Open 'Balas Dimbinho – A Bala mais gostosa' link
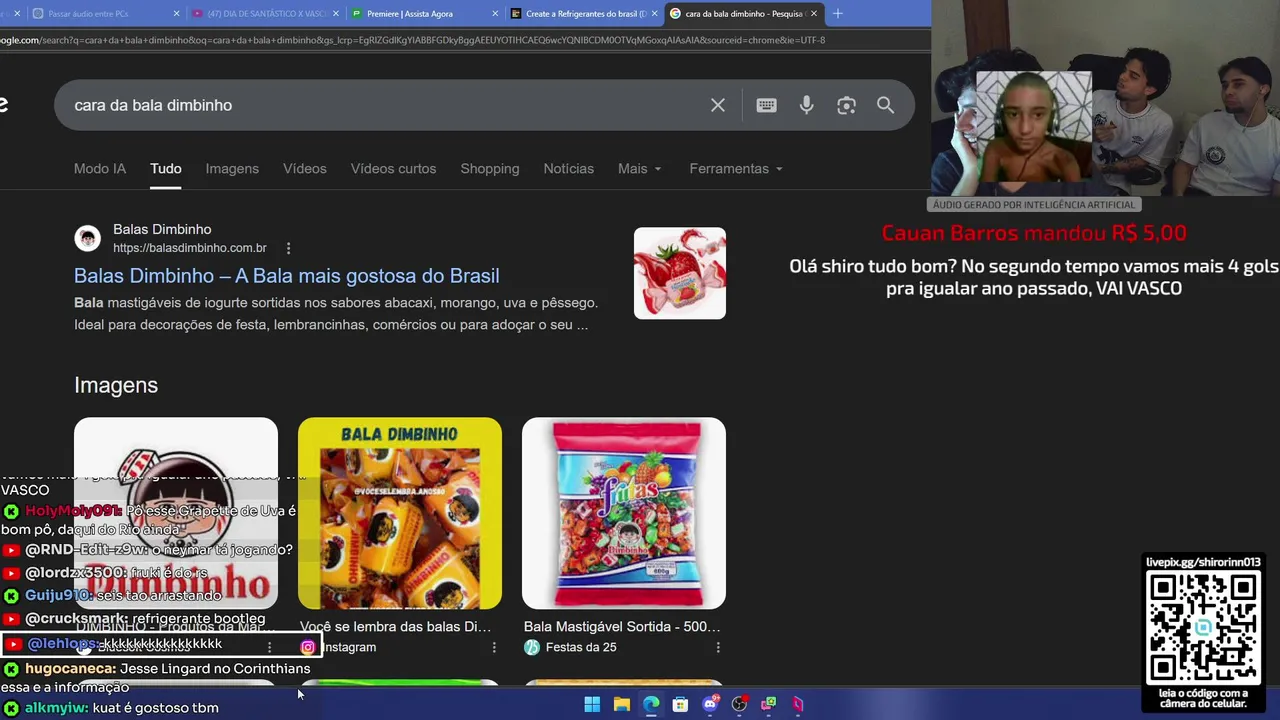Image resolution: width=1280 pixels, height=720 pixels. coord(286,276)
